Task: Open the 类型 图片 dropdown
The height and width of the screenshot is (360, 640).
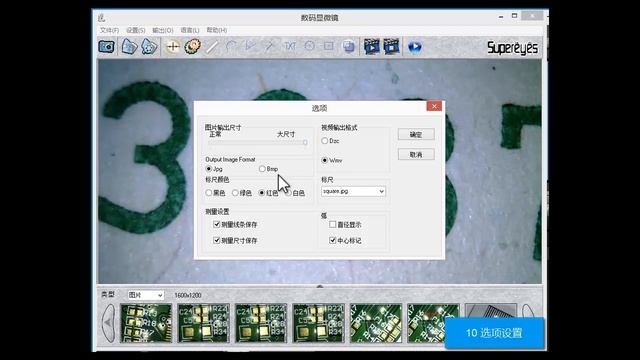Action: click(145, 295)
